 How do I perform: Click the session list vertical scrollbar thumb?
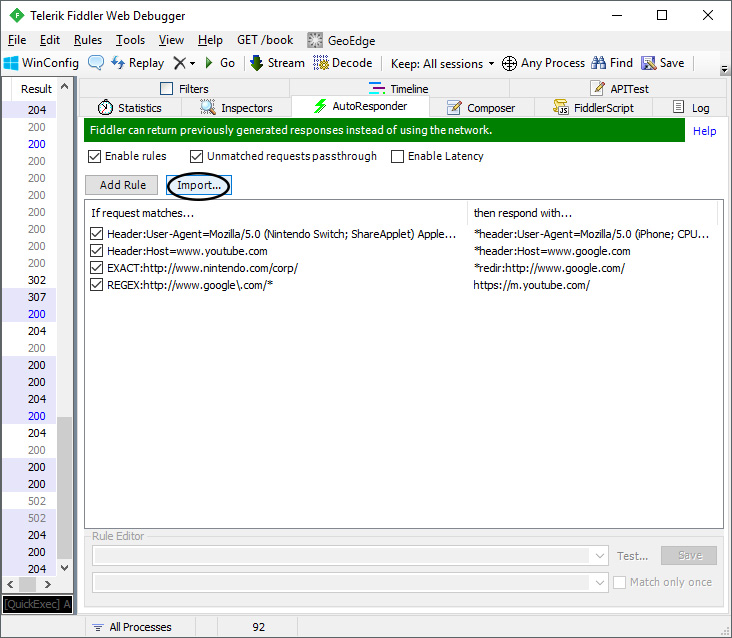[x=64, y=488]
